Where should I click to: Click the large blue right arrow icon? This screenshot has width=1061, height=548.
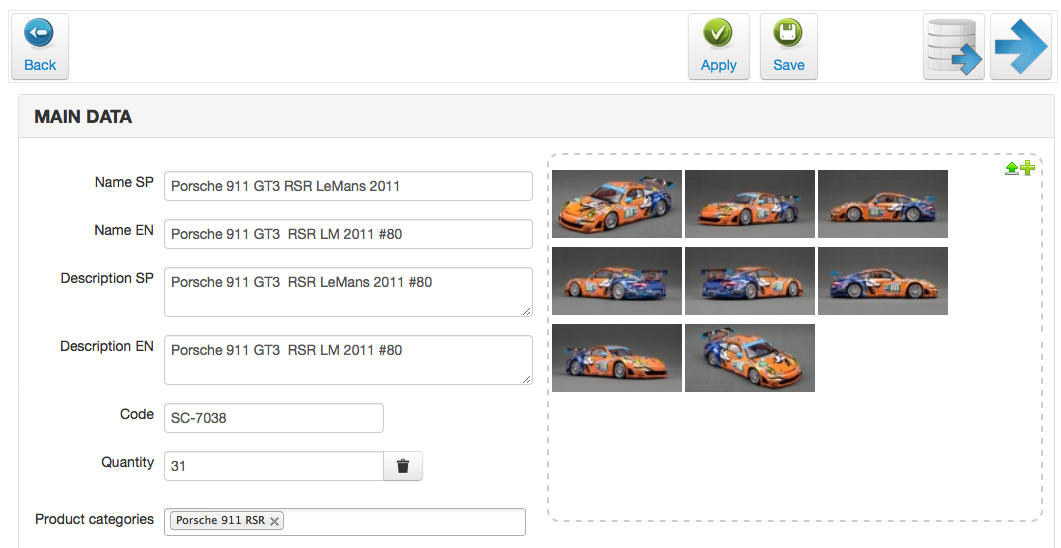click(1020, 47)
